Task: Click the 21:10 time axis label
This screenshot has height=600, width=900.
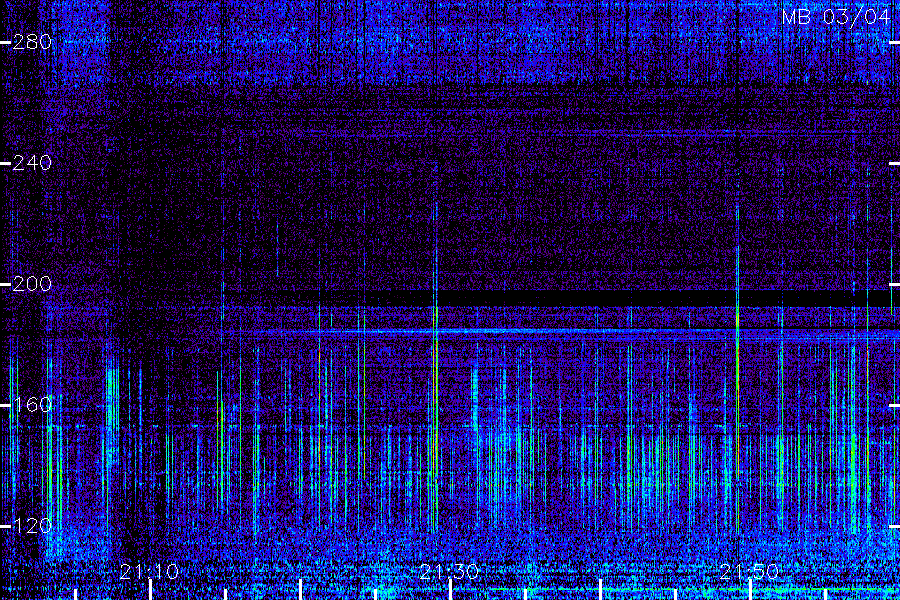Action: tap(149, 571)
